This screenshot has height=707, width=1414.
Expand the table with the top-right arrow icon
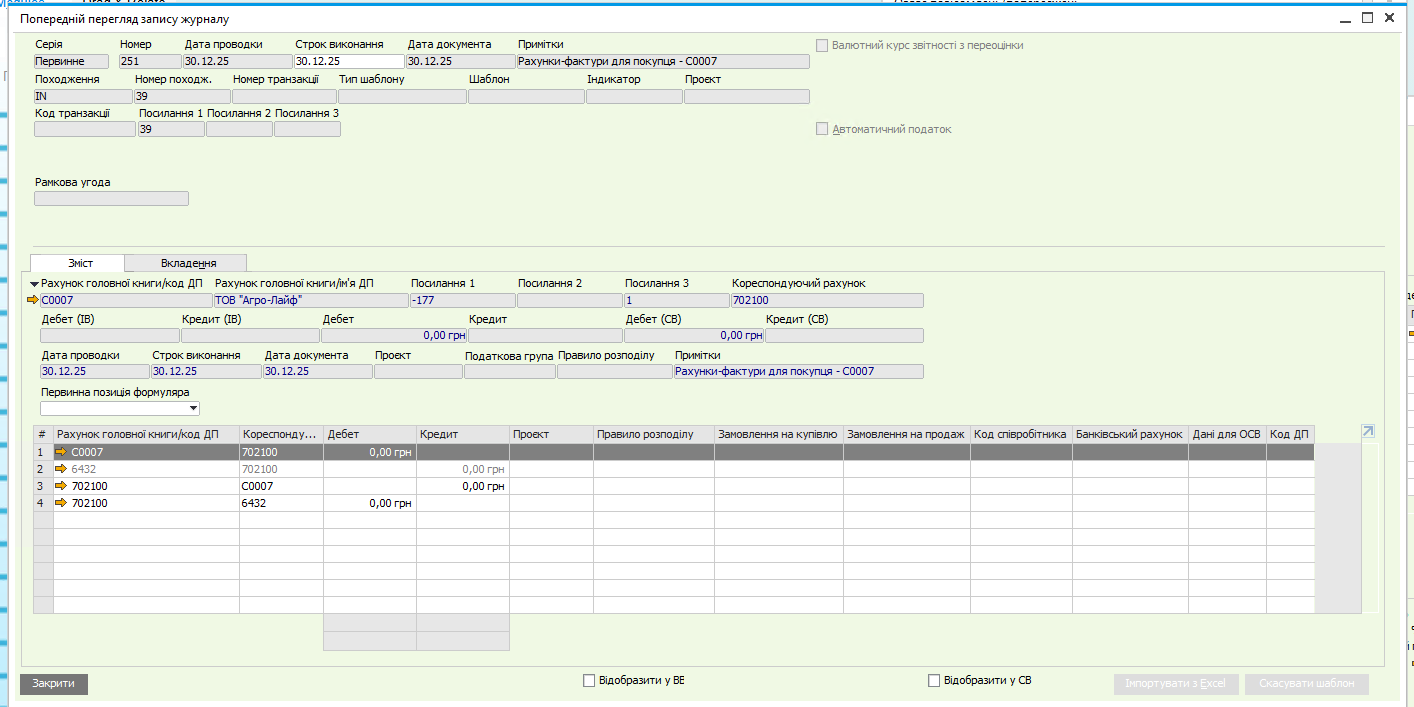pos(1368,431)
